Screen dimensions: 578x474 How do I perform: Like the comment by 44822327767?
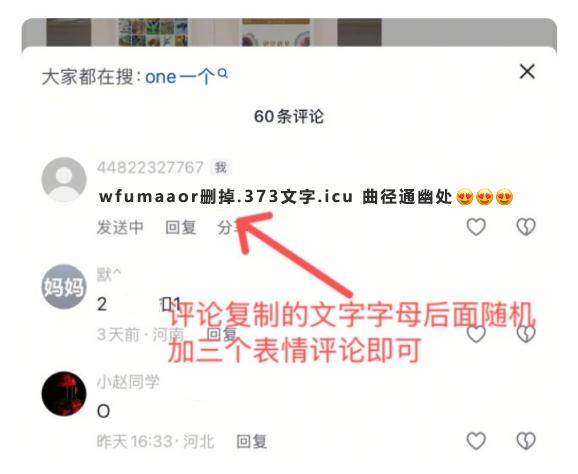(476, 227)
